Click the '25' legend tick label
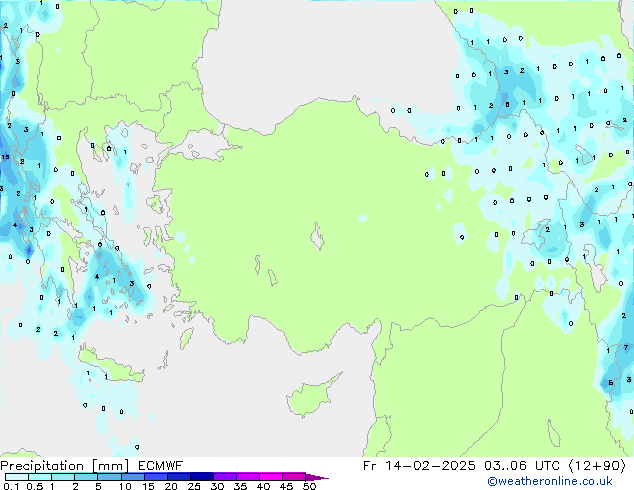The height and width of the screenshot is (490, 634). coord(194,486)
